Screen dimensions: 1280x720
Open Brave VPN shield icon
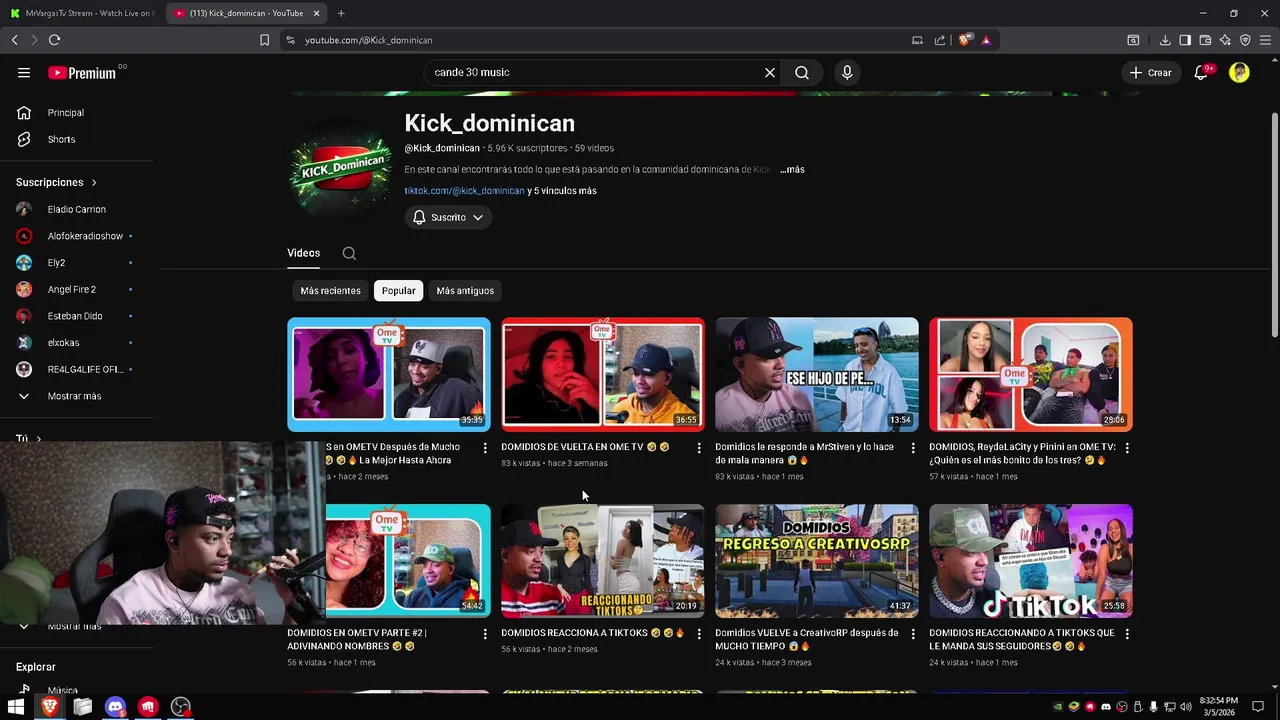(x=1245, y=40)
